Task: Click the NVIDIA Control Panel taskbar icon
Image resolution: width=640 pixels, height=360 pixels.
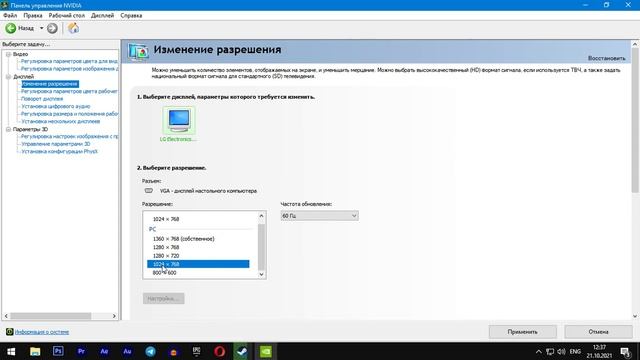Action: pos(266,351)
